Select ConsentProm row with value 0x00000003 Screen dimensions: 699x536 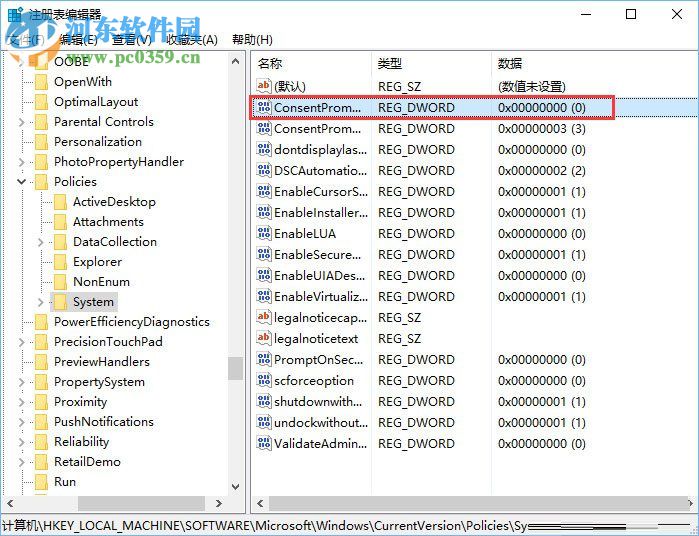click(474, 128)
